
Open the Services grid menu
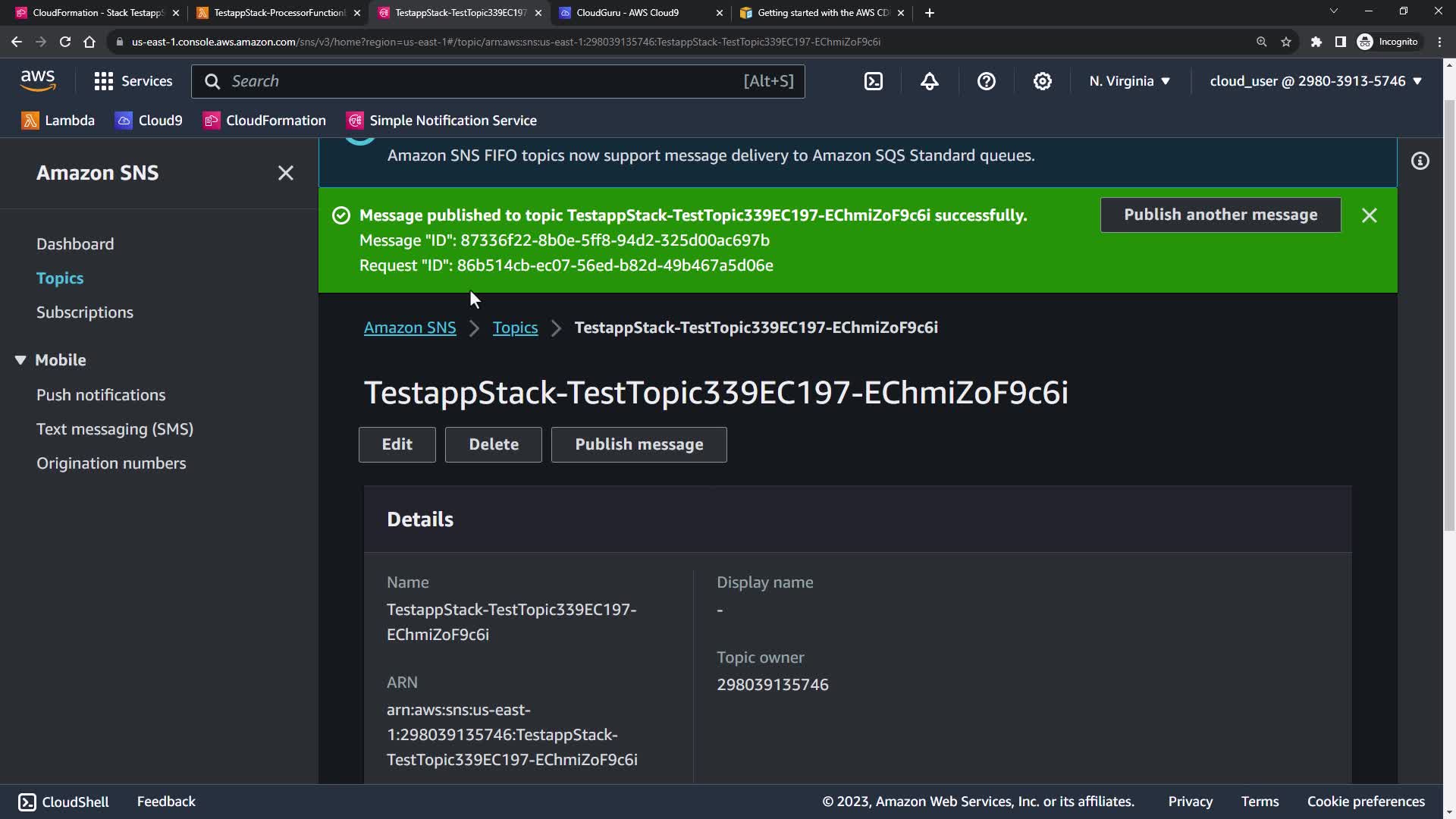133,81
